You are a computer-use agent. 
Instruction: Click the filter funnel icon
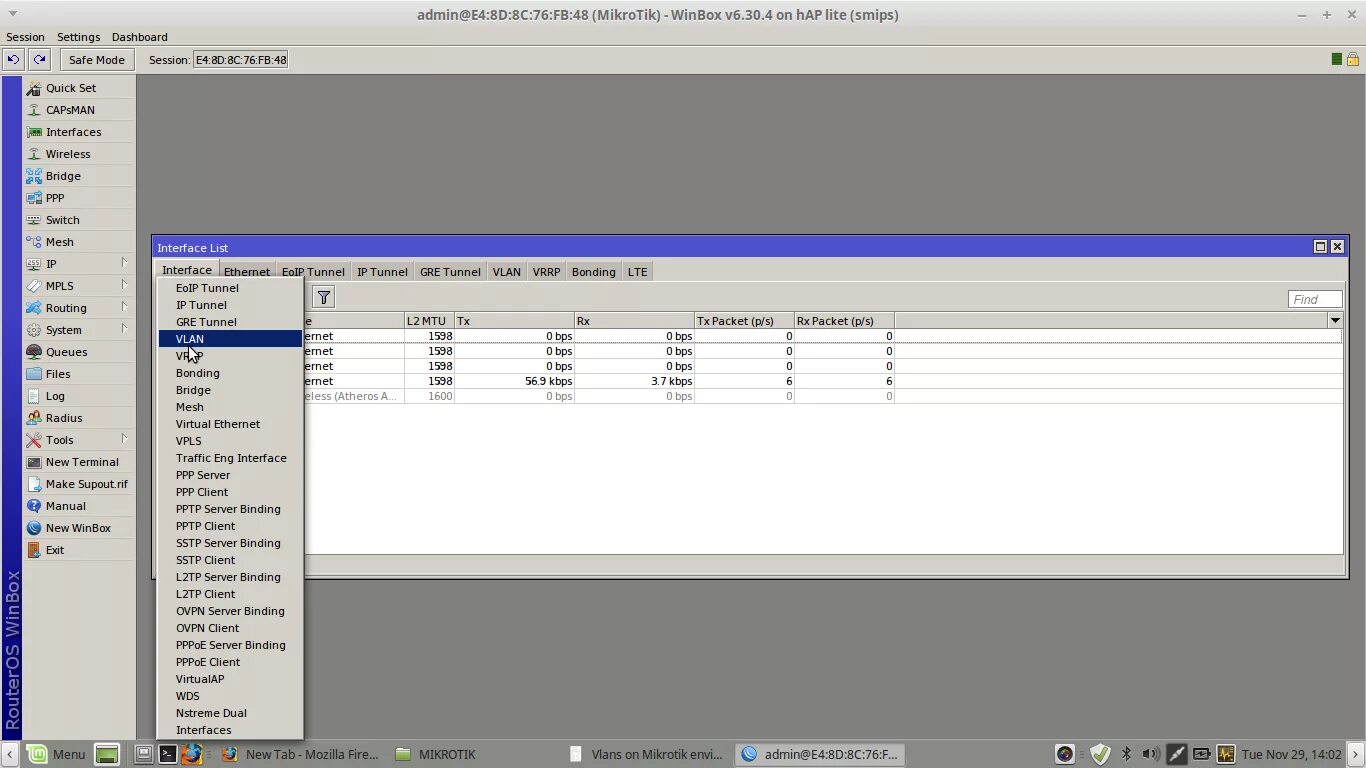click(323, 297)
